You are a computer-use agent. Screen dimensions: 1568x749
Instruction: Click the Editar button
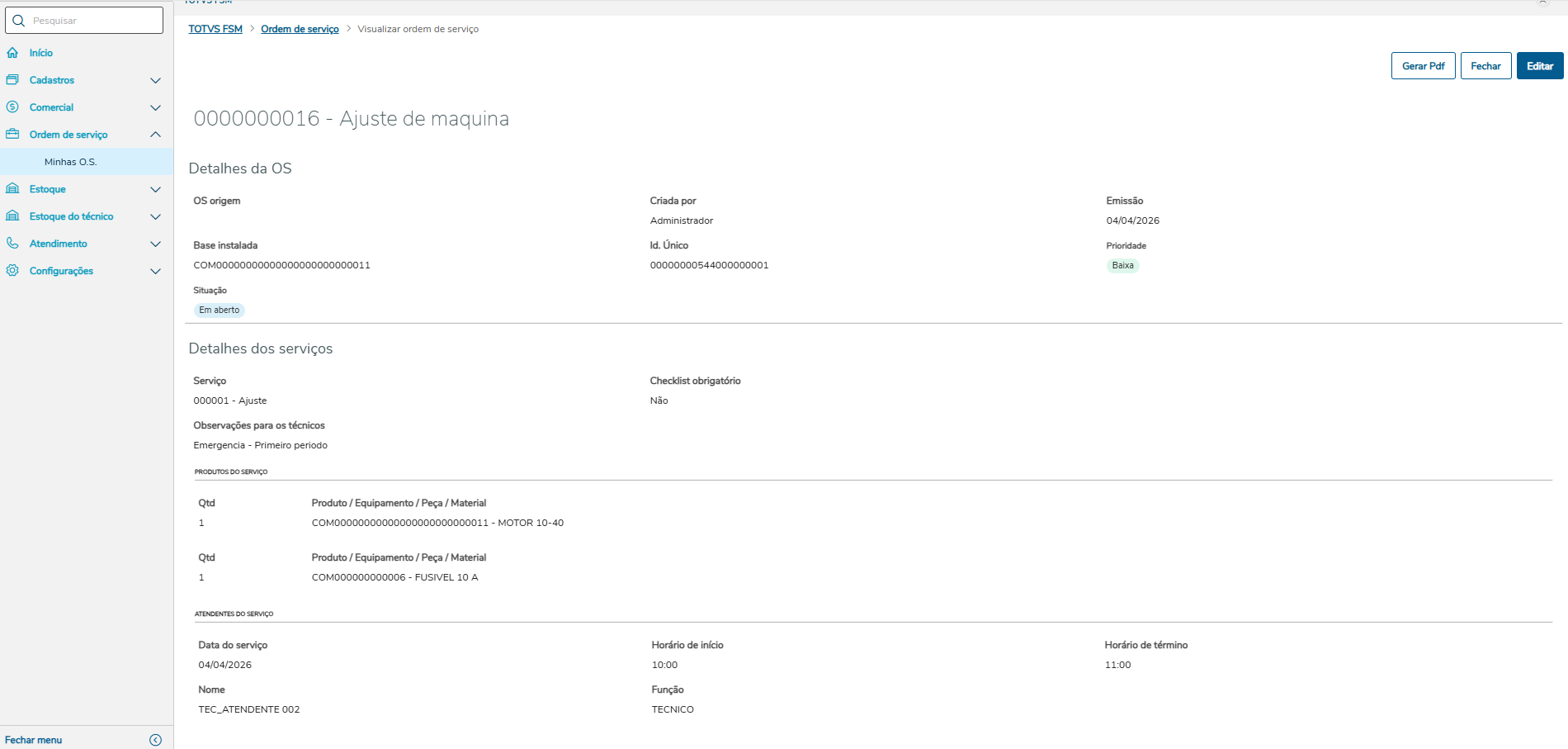pyautogui.click(x=1539, y=66)
